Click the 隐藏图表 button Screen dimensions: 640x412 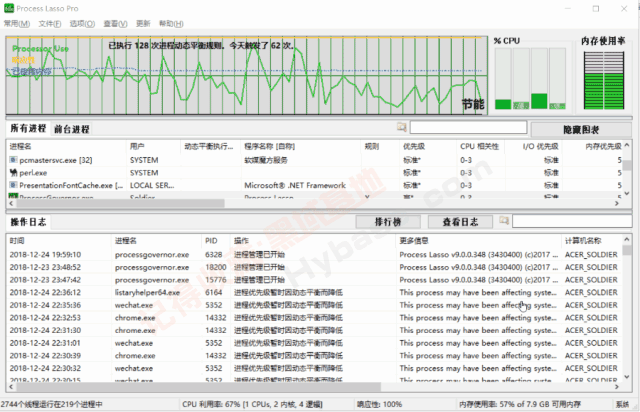pyautogui.click(x=581, y=130)
